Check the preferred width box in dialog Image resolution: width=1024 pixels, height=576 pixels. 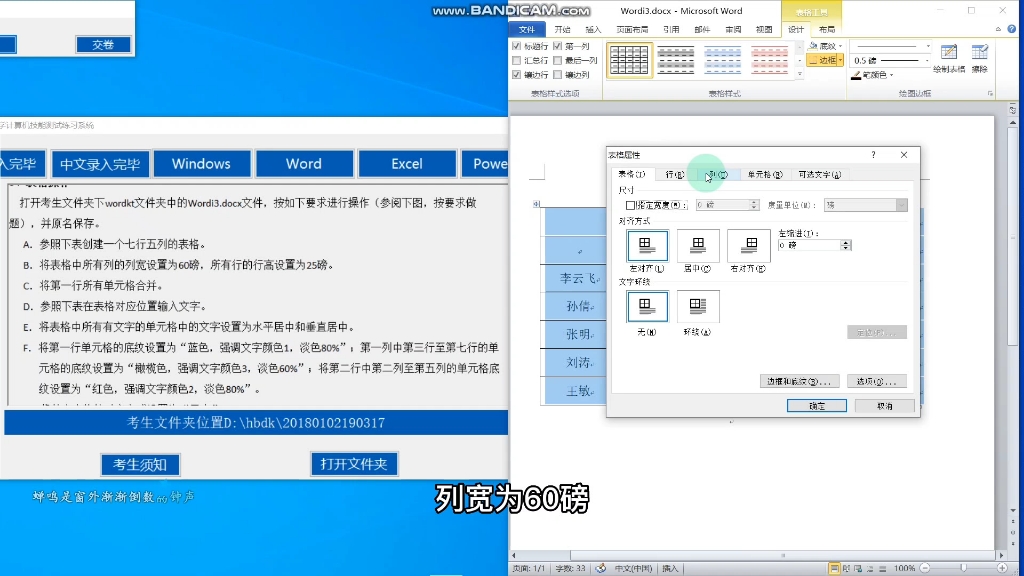(629, 205)
